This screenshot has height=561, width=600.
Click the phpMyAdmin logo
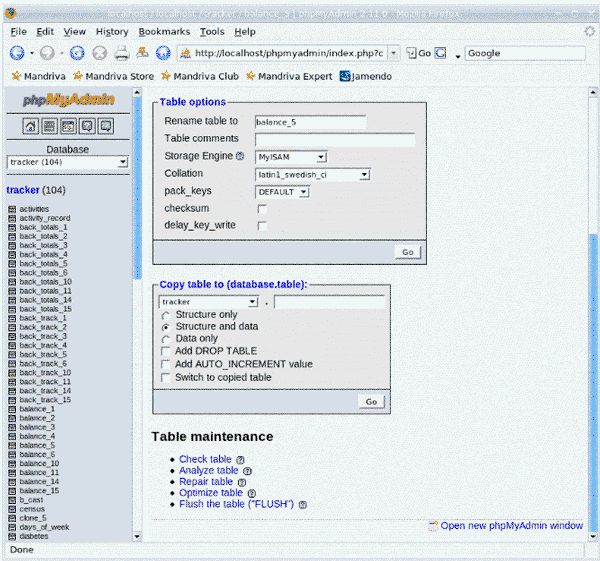point(68,99)
